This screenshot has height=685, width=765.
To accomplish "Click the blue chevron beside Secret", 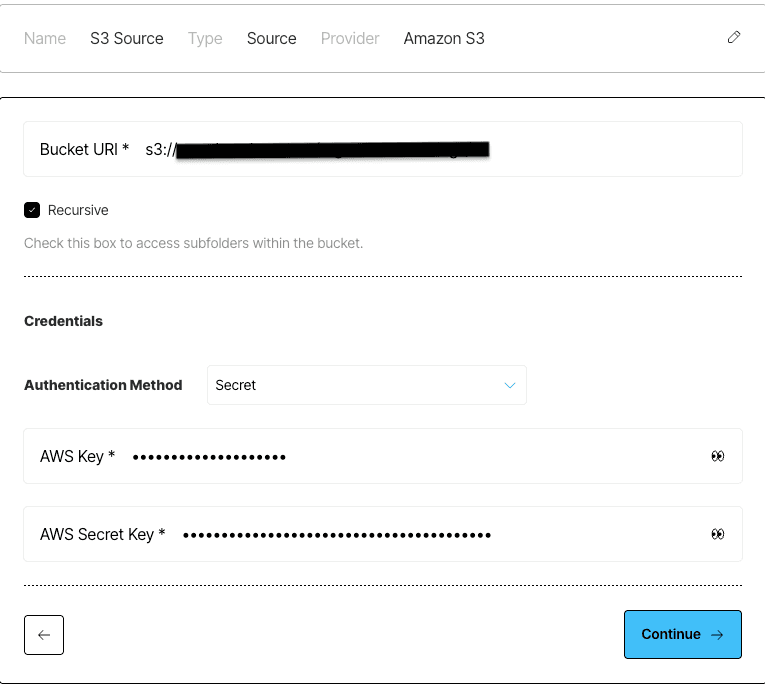I will pyautogui.click(x=510, y=385).
